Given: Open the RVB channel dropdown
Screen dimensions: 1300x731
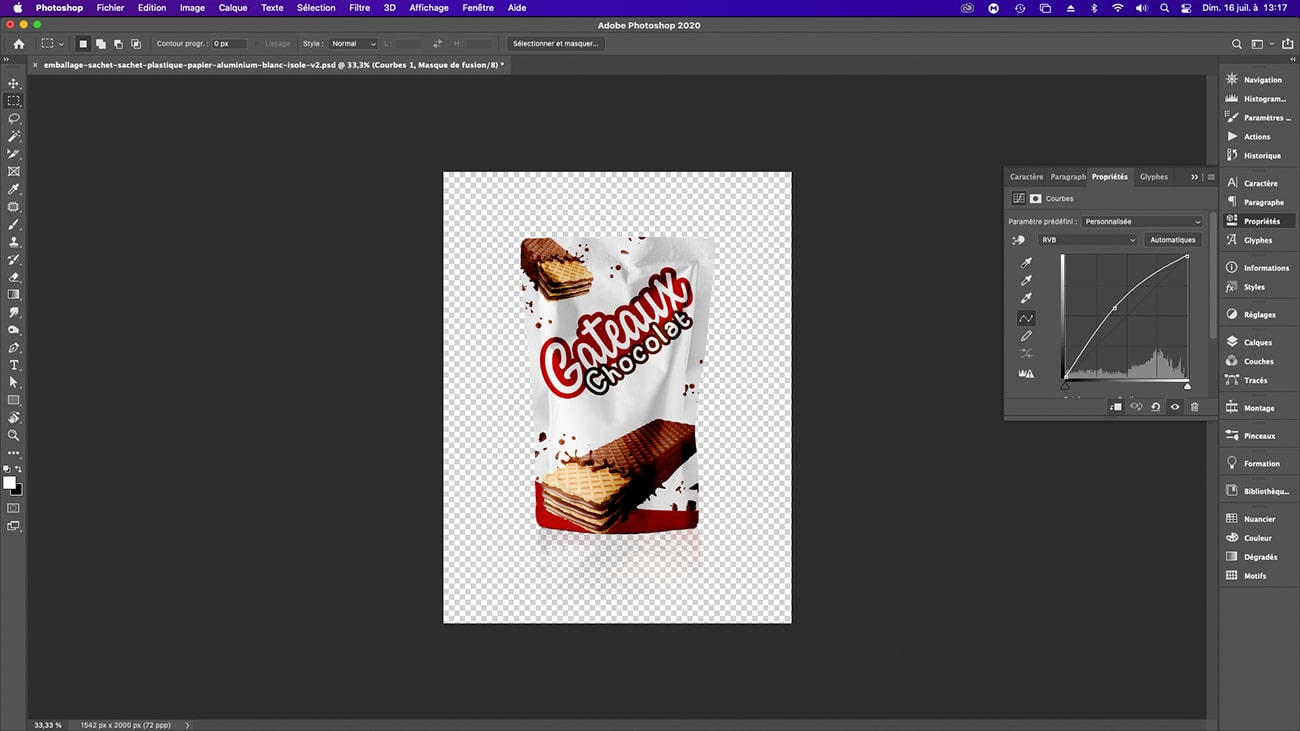Looking at the screenshot, I should 1087,239.
